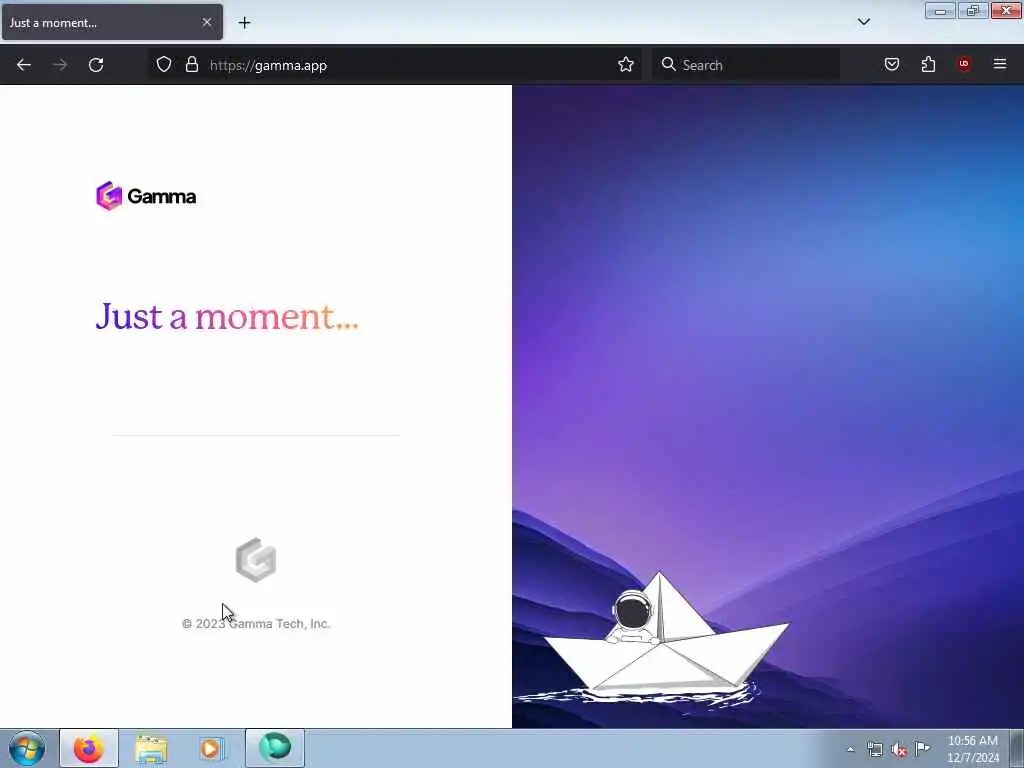Click the Show desktop button

pos(1017,748)
